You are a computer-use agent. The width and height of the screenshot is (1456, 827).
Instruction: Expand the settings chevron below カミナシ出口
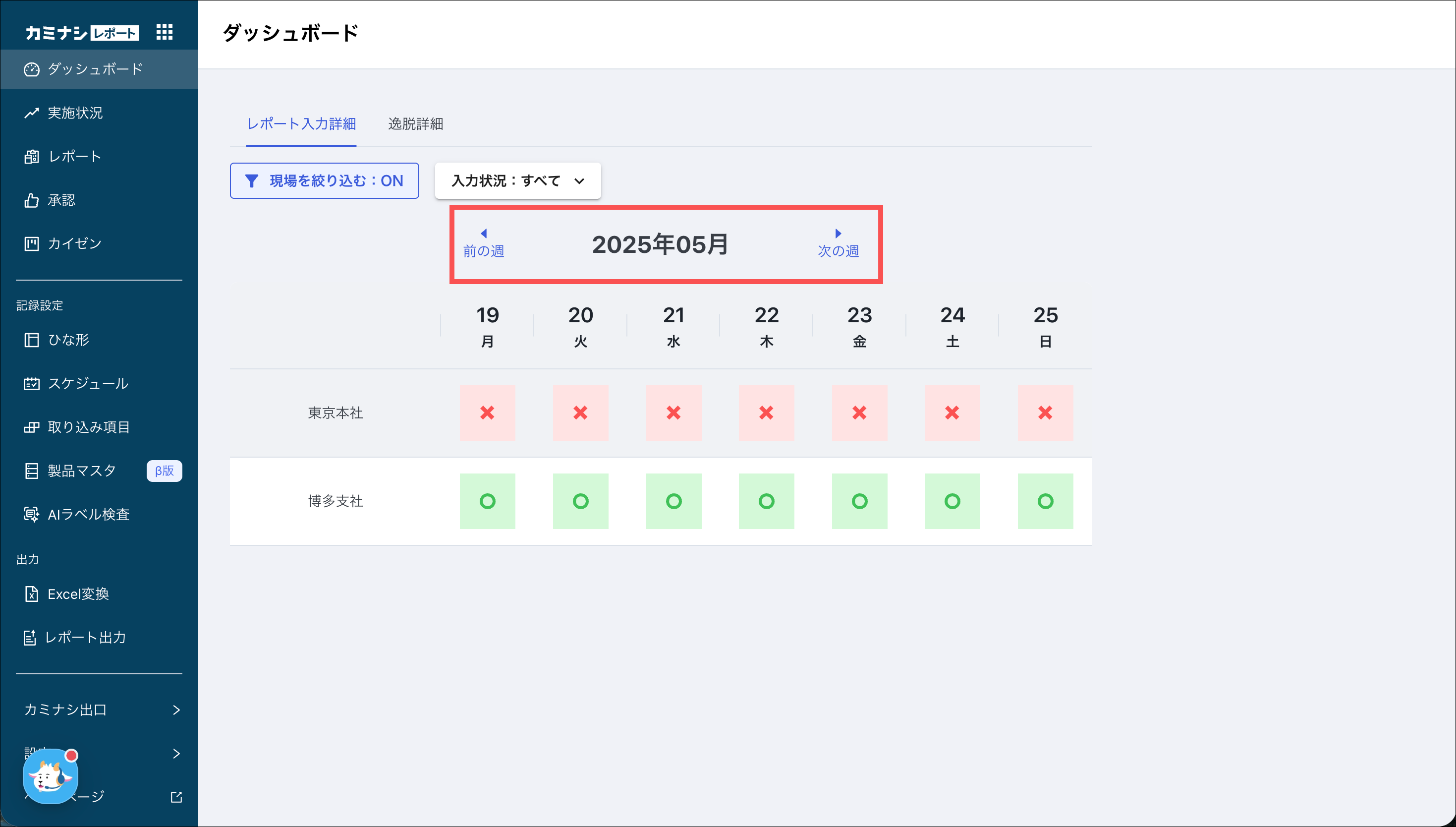pyautogui.click(x=176, y=753)
